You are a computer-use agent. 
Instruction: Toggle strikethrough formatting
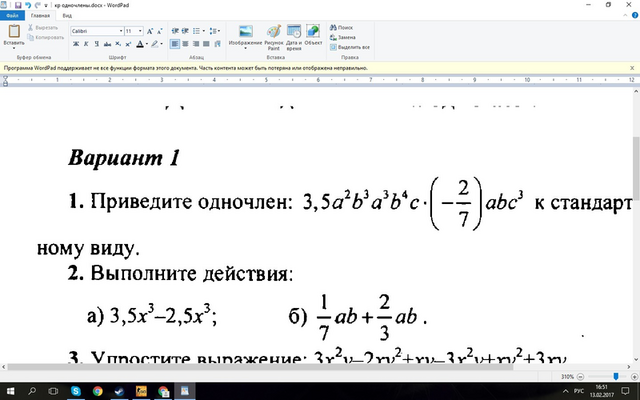coord(107,44)
